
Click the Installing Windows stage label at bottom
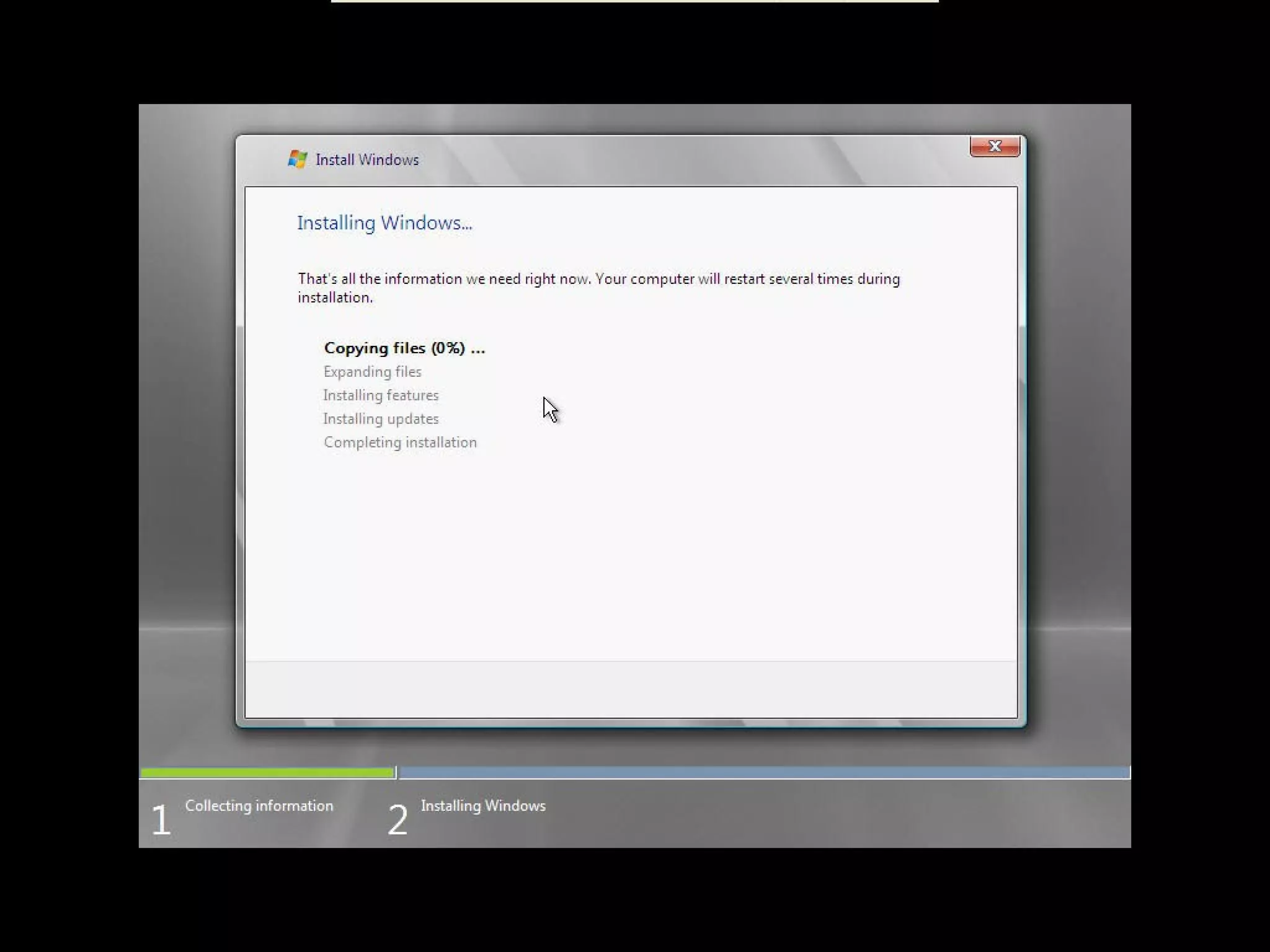click(483, 806)
